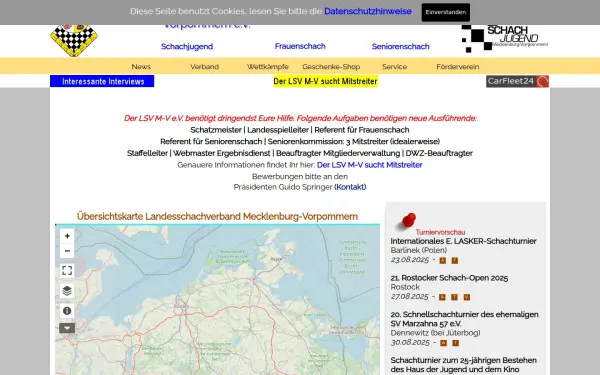Click the date 30.08.2025

coord(410,342)
